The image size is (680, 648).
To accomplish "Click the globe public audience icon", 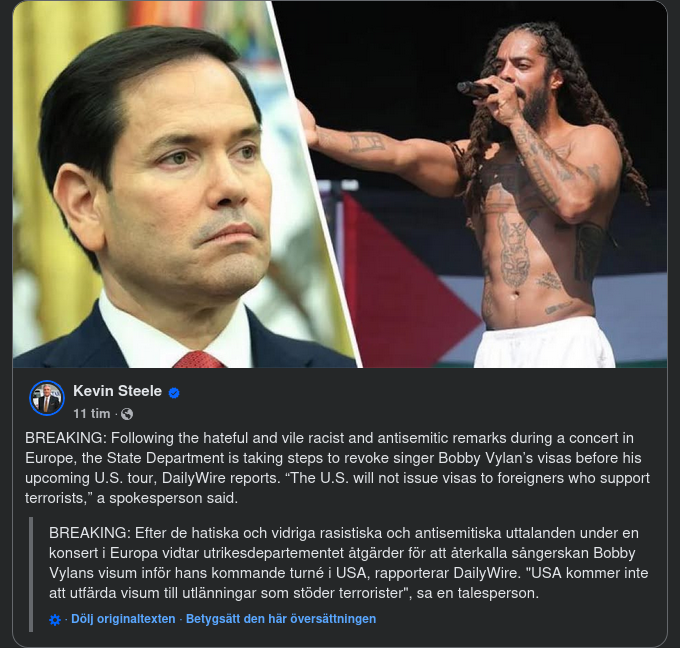I will pos(127,414).
